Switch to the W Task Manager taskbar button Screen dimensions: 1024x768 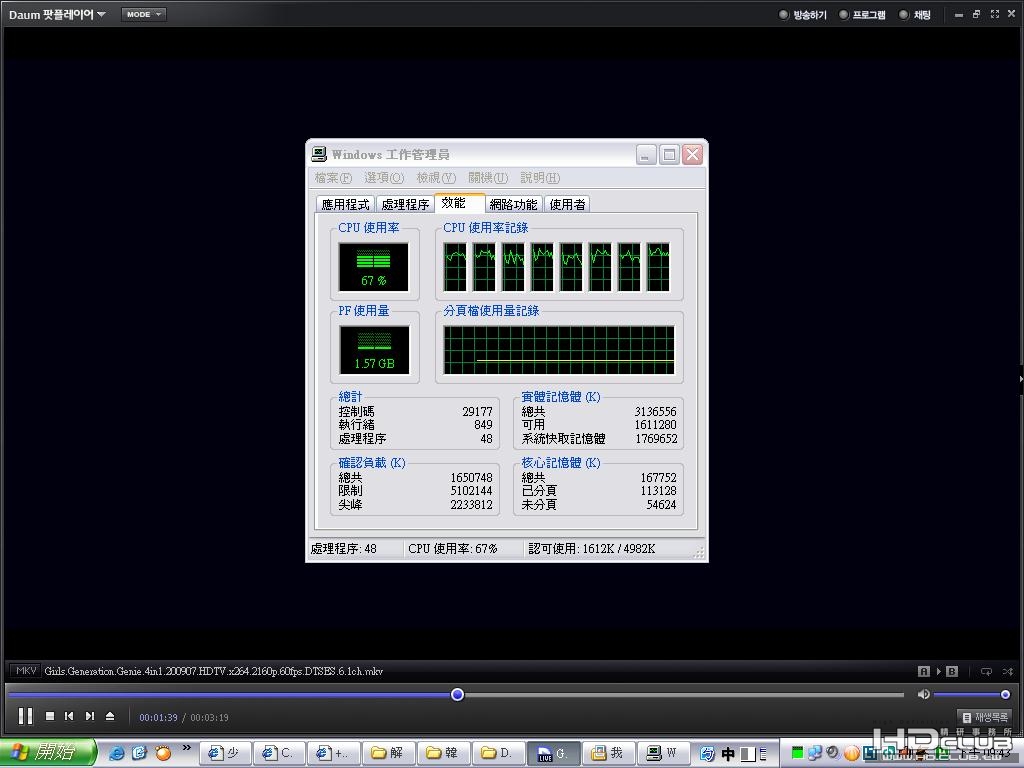(662, 753)
